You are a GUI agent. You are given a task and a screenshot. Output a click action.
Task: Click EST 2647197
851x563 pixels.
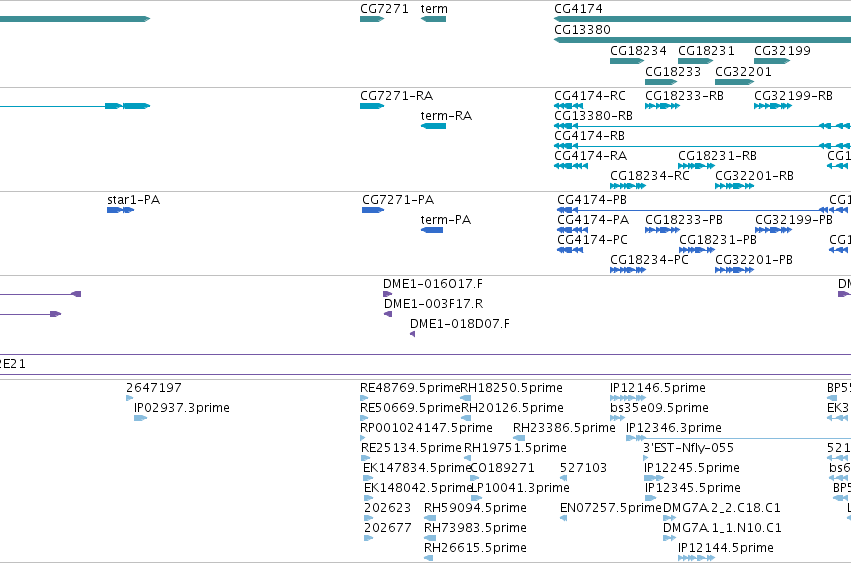tap(129, 398)
